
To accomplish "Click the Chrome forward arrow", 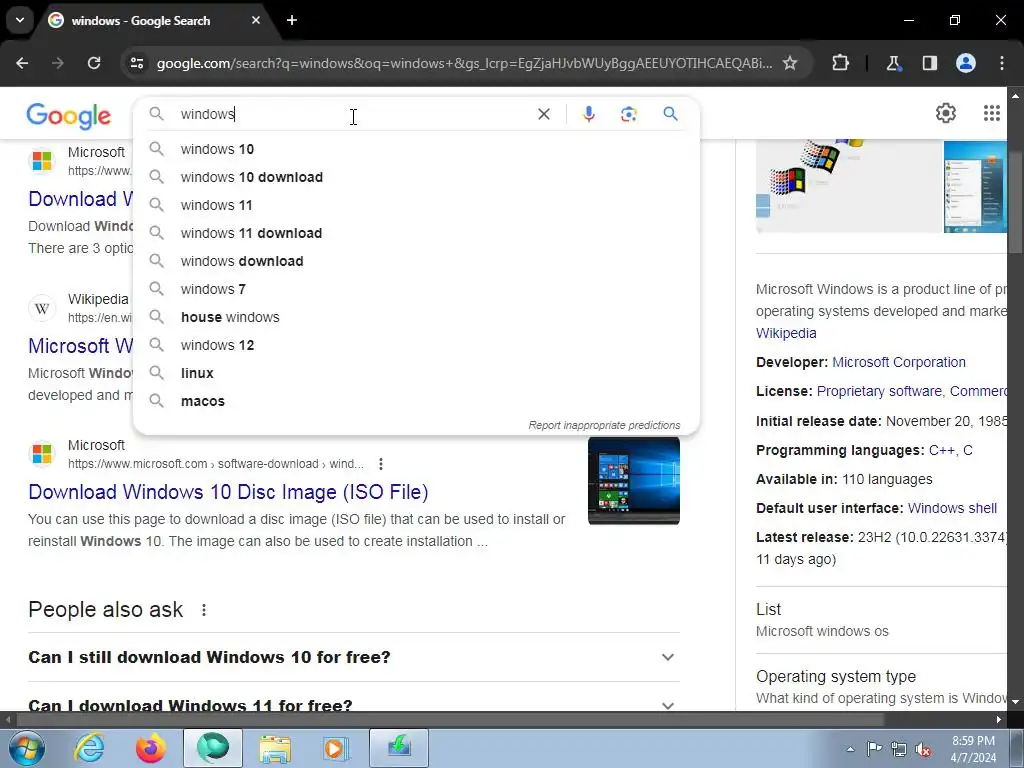I will [x=58, y=63].
